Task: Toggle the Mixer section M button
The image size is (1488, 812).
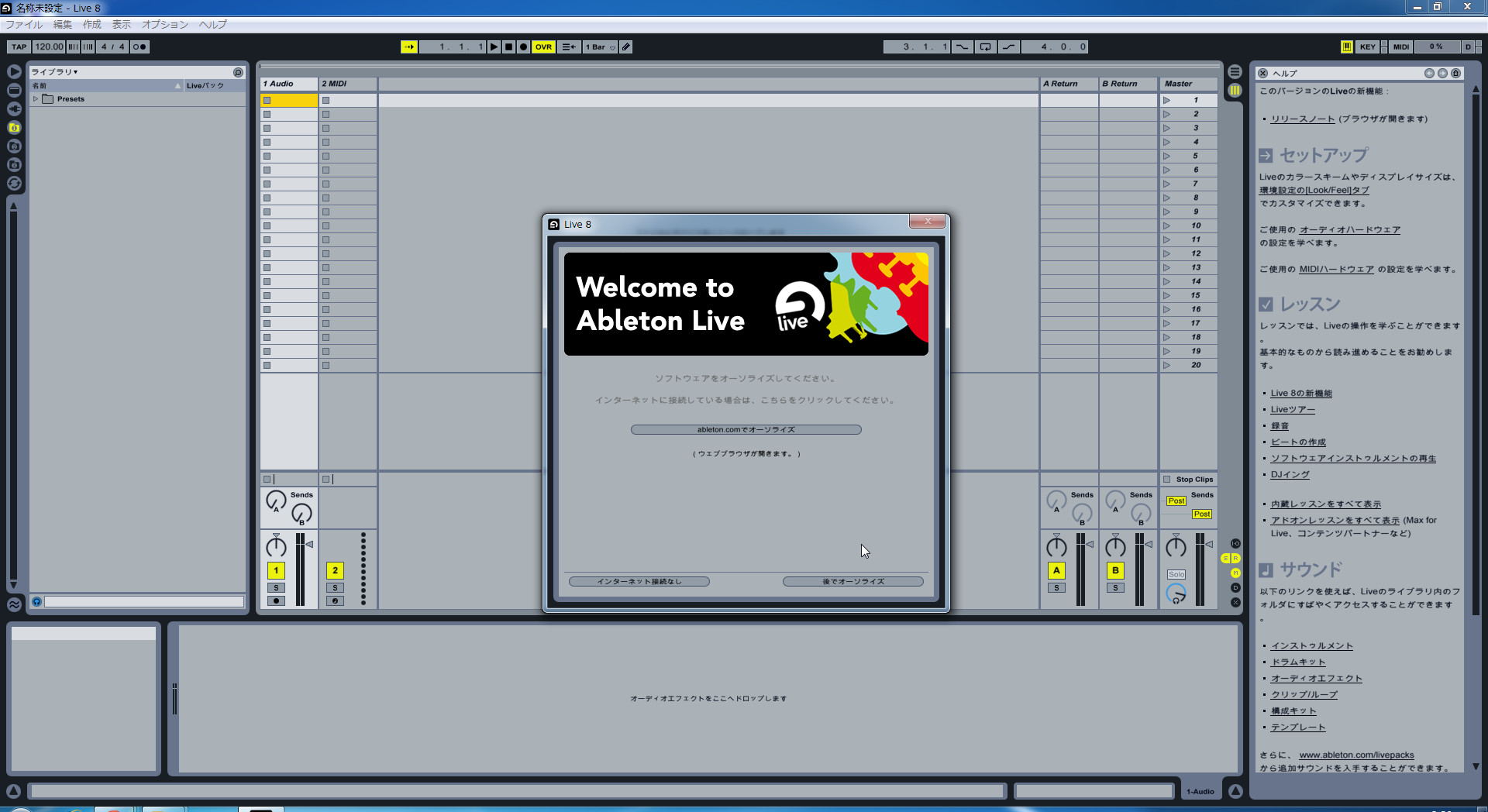Action: pyautogui.click(x=1235, y=573)
